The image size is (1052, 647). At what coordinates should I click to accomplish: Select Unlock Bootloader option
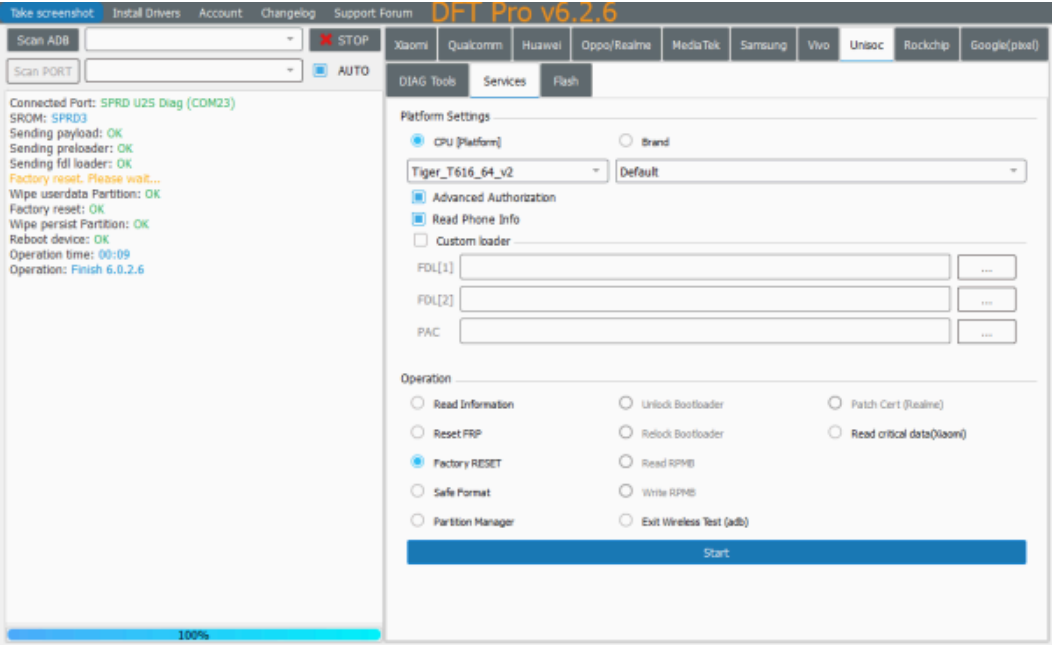coord(625,403)
